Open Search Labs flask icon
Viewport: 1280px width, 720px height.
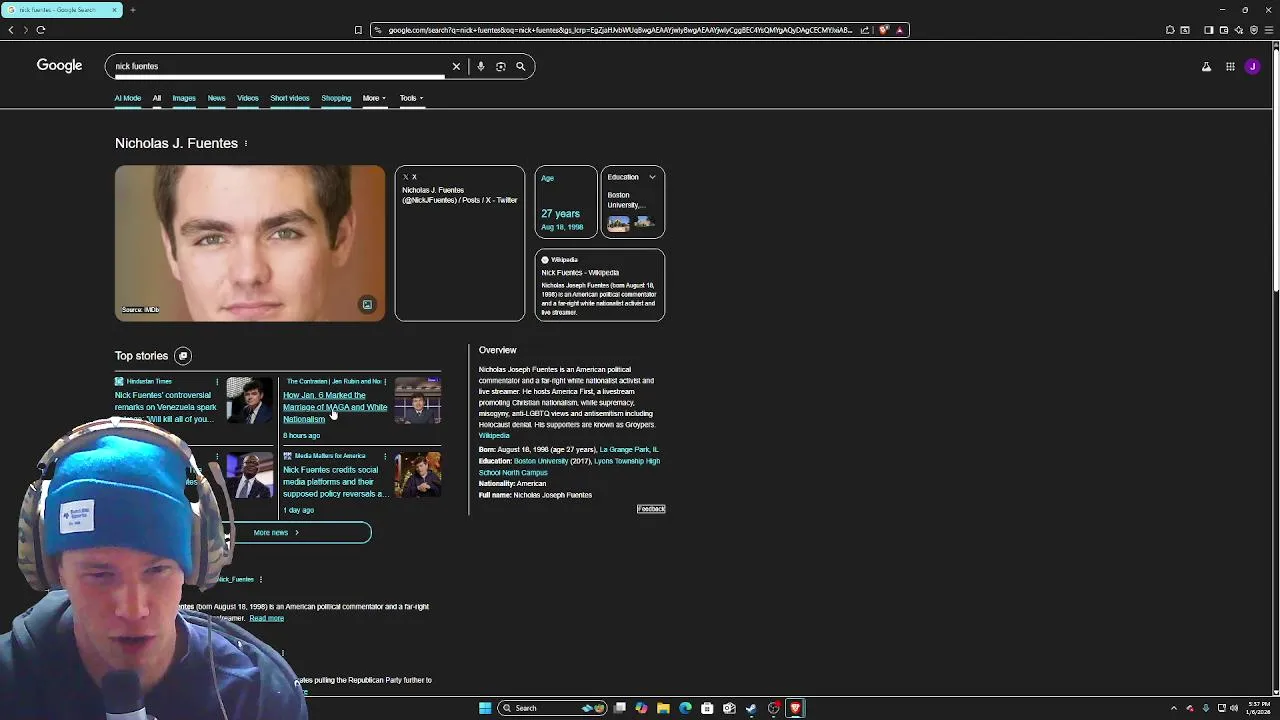tap(1206, 67)
